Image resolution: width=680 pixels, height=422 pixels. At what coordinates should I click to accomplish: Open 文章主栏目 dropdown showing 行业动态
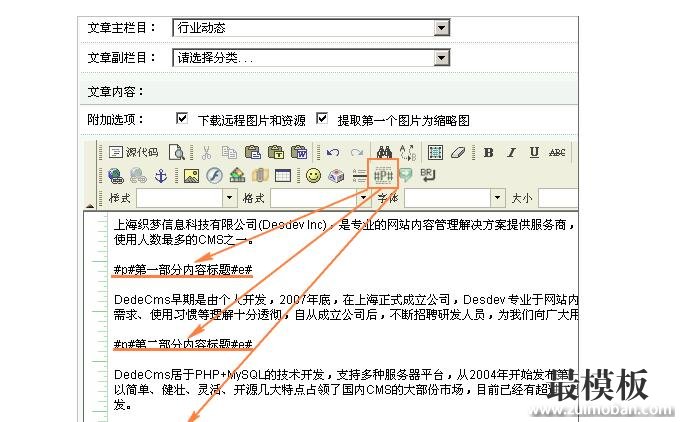click(311, 28)
